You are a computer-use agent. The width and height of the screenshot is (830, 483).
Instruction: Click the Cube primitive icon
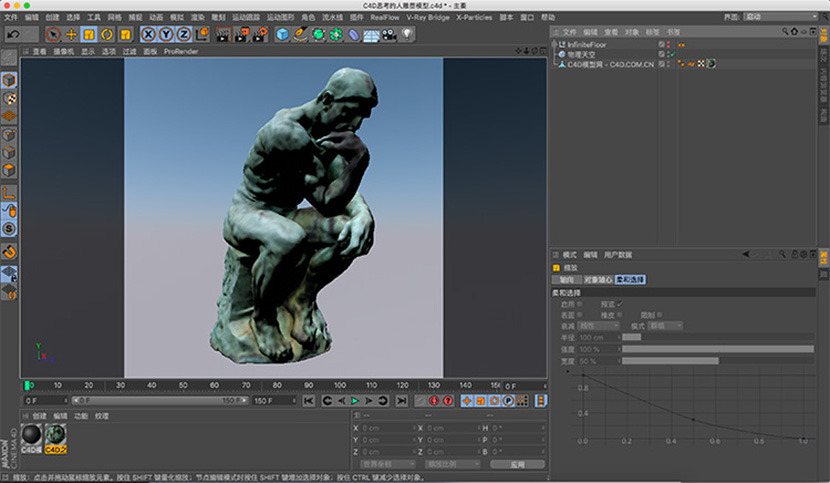pos(283,35)
